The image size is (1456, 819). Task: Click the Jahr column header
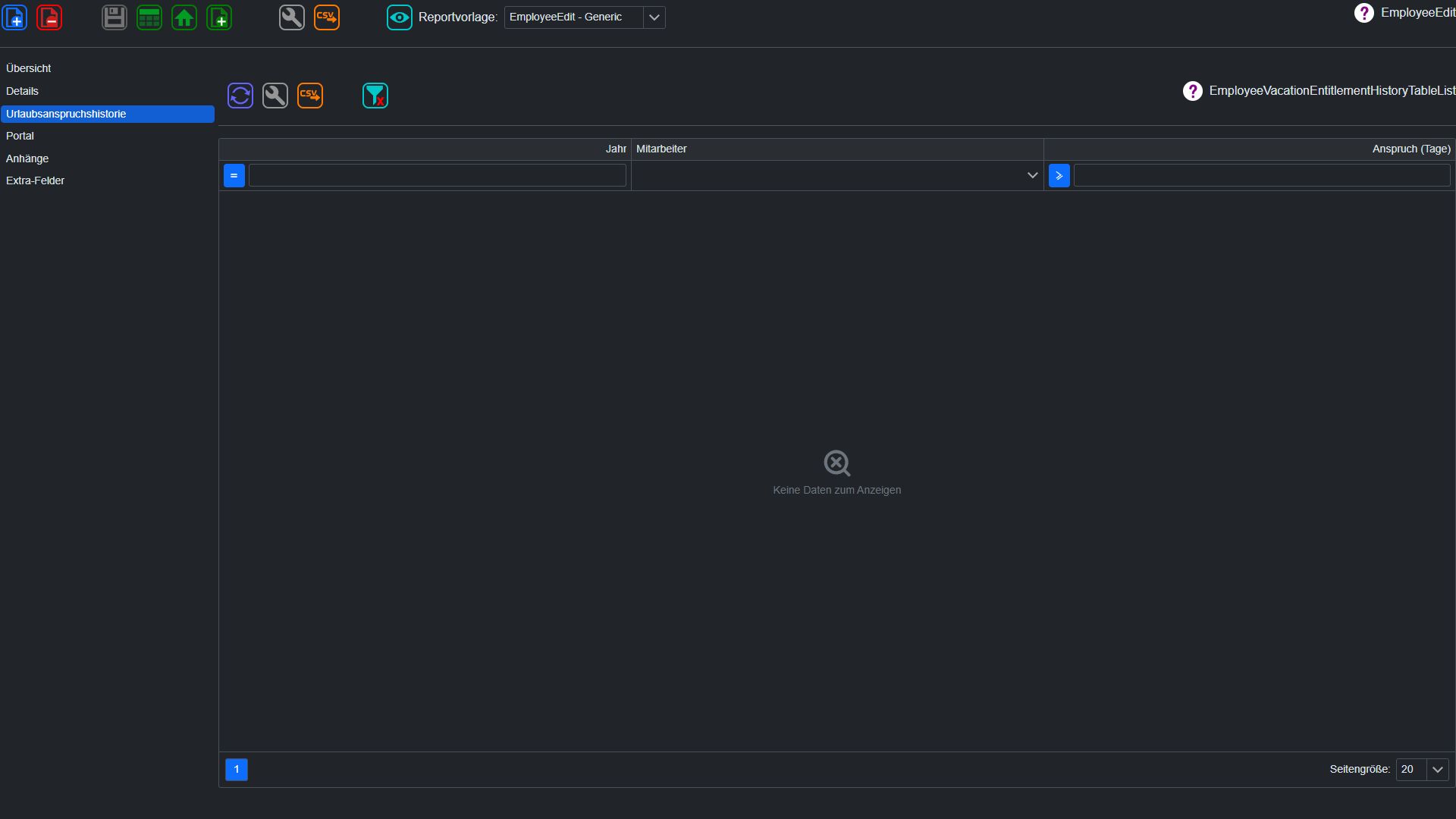pos(425,149)
